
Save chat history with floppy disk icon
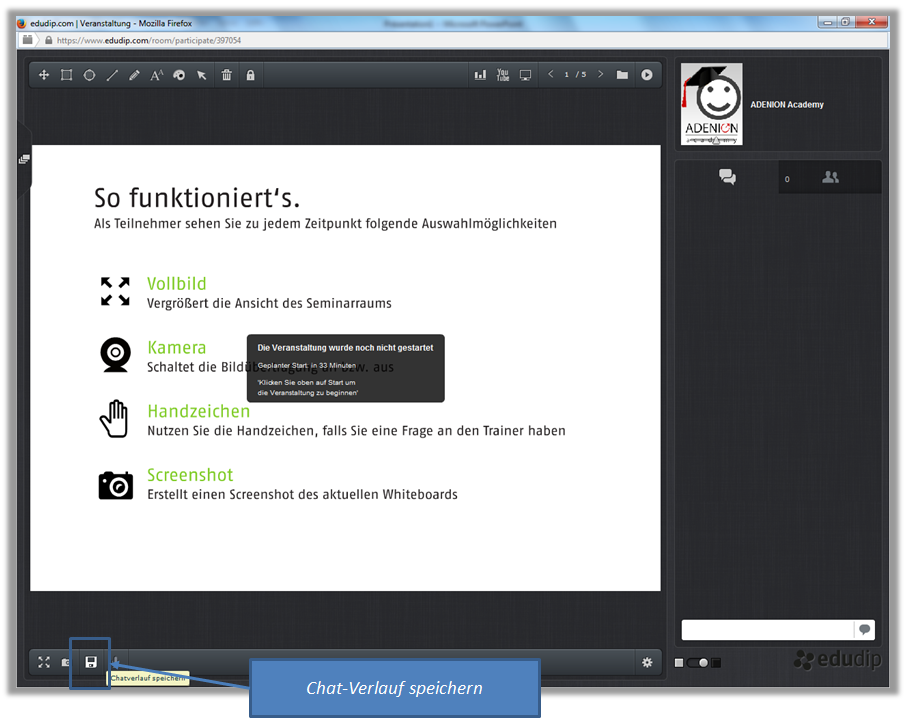point(90,662)
